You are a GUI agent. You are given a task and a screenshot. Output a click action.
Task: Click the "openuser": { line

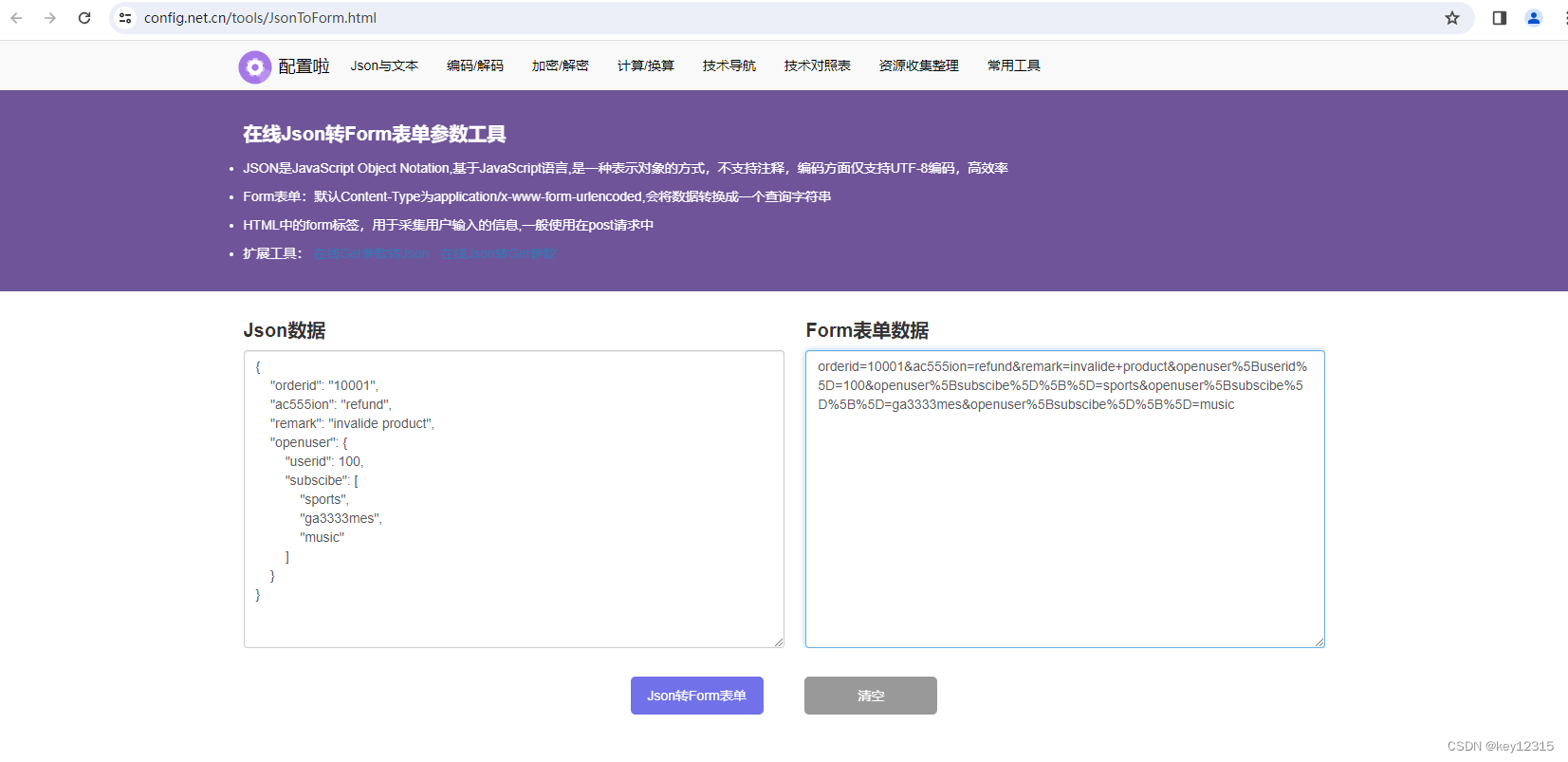pos(309,442)
